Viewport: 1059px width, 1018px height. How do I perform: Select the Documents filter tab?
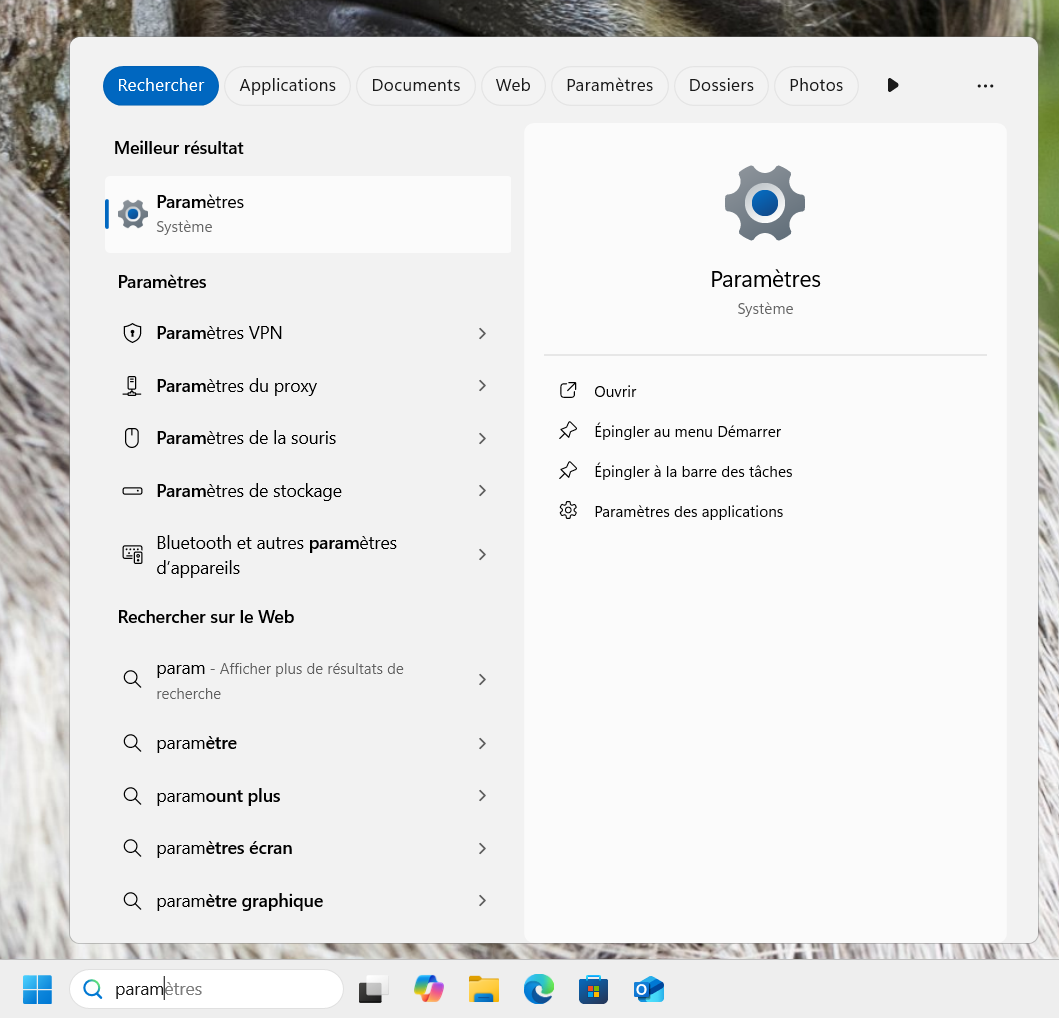coord(415,86)
